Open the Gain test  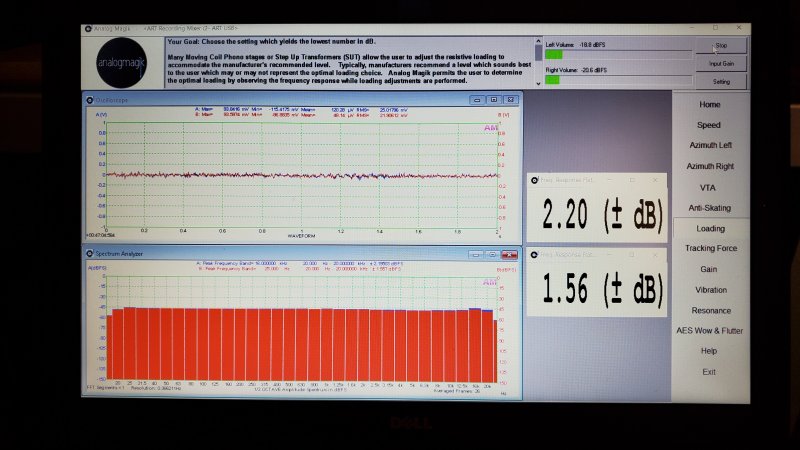point(708,269)
